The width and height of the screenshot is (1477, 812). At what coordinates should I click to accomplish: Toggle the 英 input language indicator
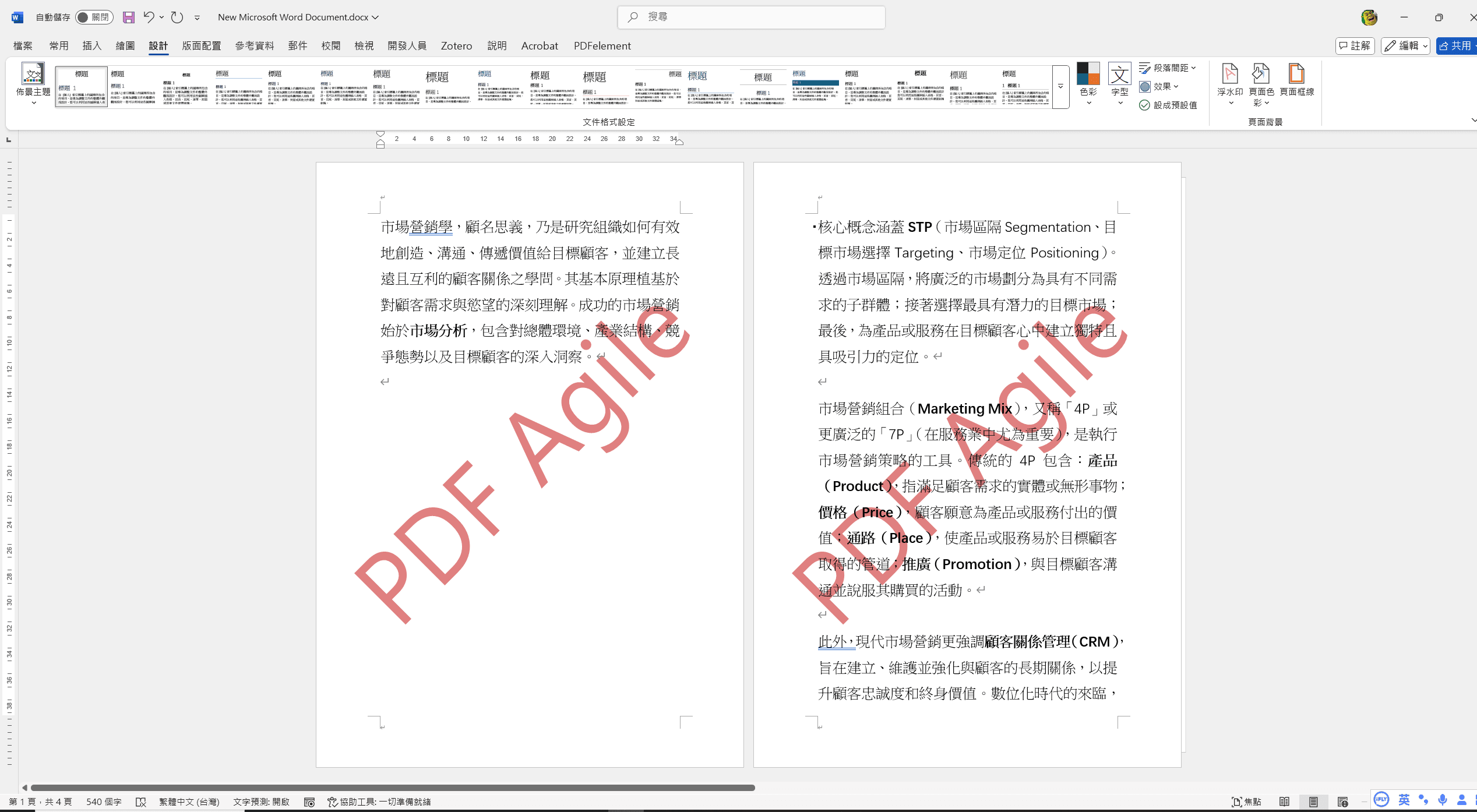point(1404,800)
